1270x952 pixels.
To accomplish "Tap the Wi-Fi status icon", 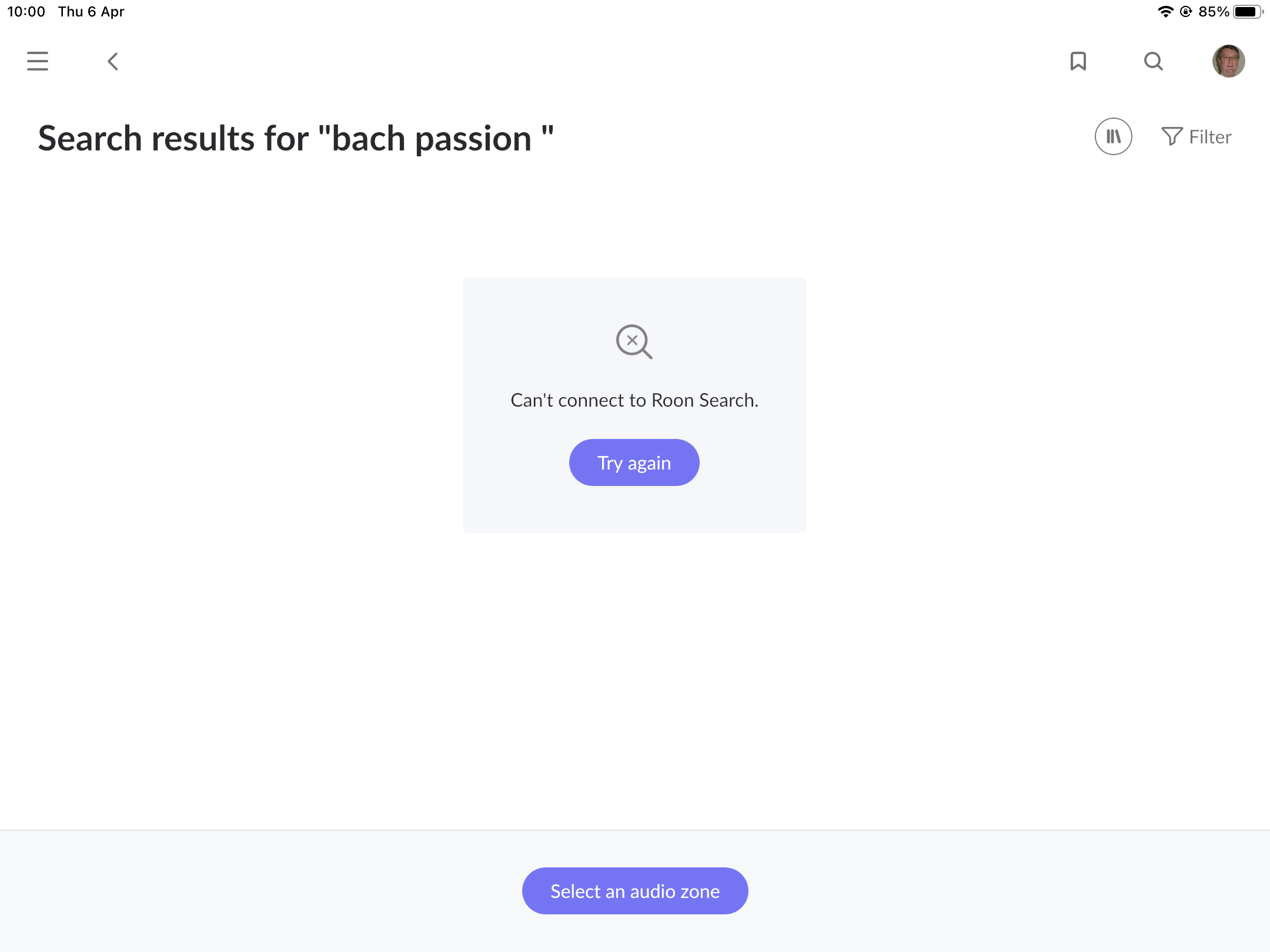I will click(x=1165, y=12).
